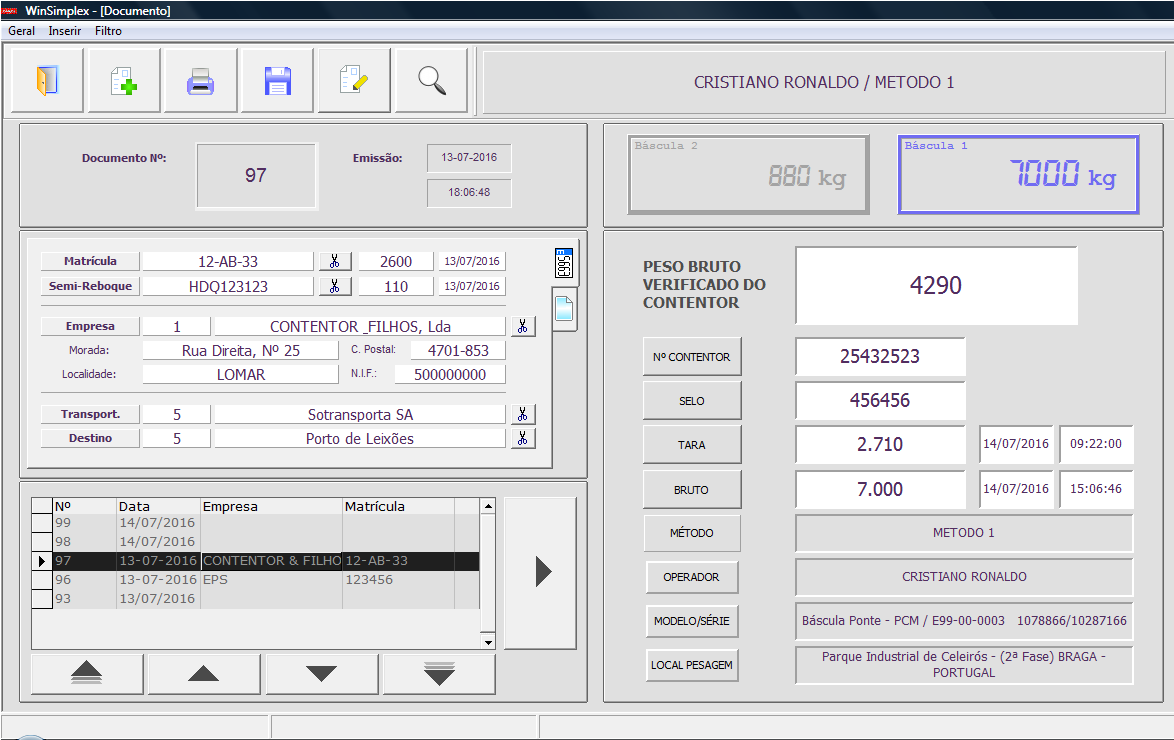1174x740 pixels.
Task: Open the Inserir menu
Action: point(64,31)
